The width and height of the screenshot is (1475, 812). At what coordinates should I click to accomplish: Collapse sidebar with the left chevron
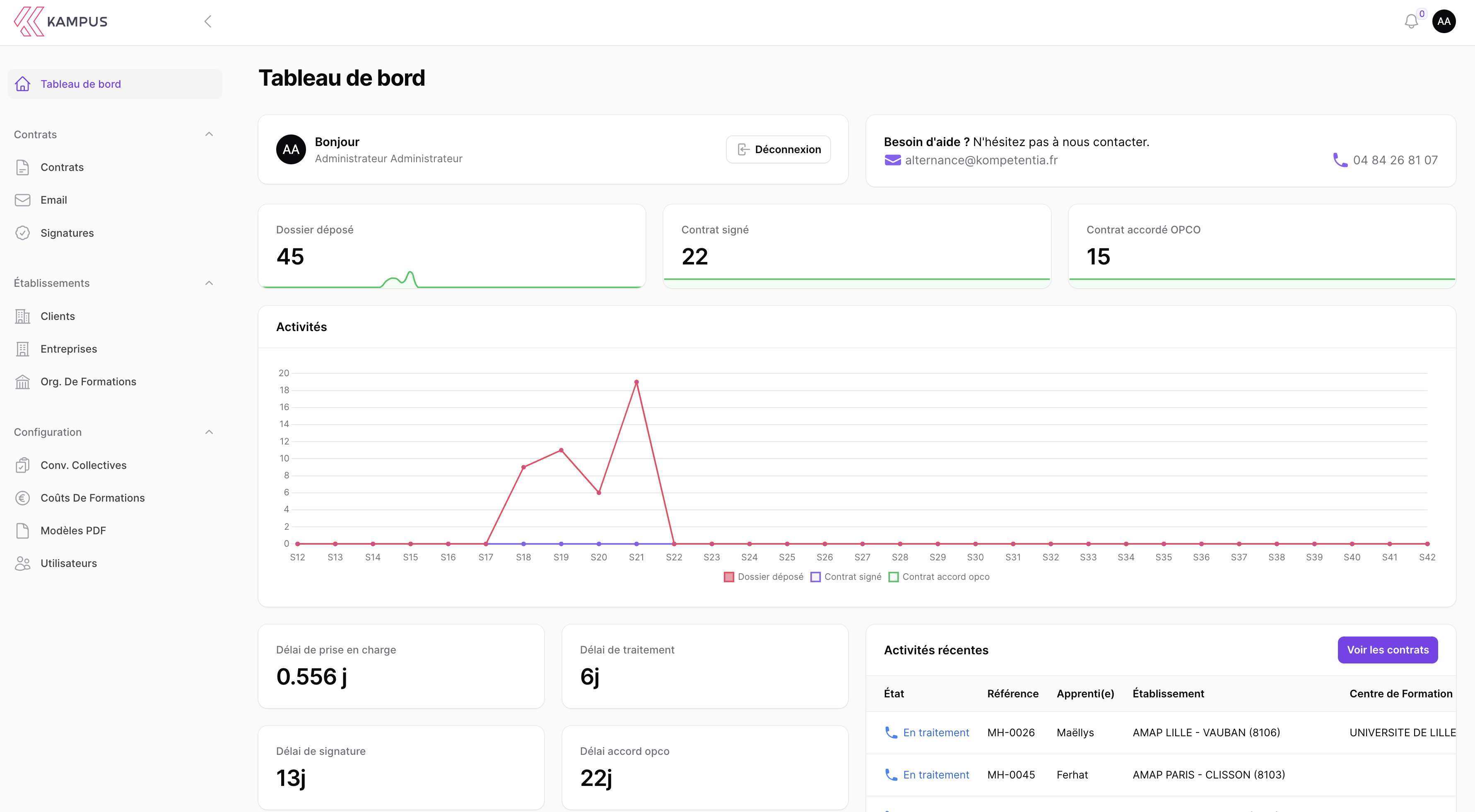[208, 22]
